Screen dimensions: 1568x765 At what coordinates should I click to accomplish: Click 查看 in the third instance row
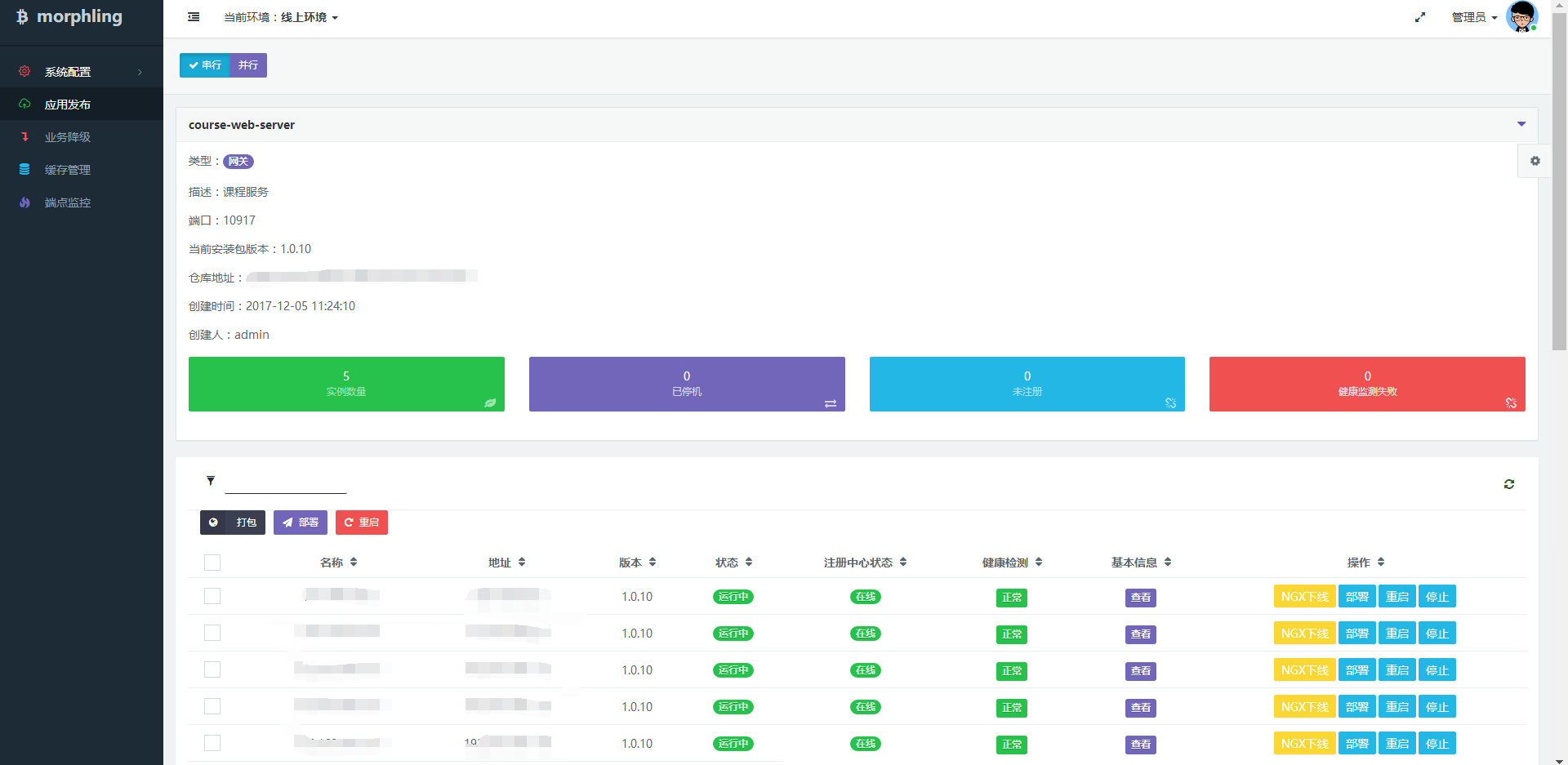click(x=1141, y=671)
